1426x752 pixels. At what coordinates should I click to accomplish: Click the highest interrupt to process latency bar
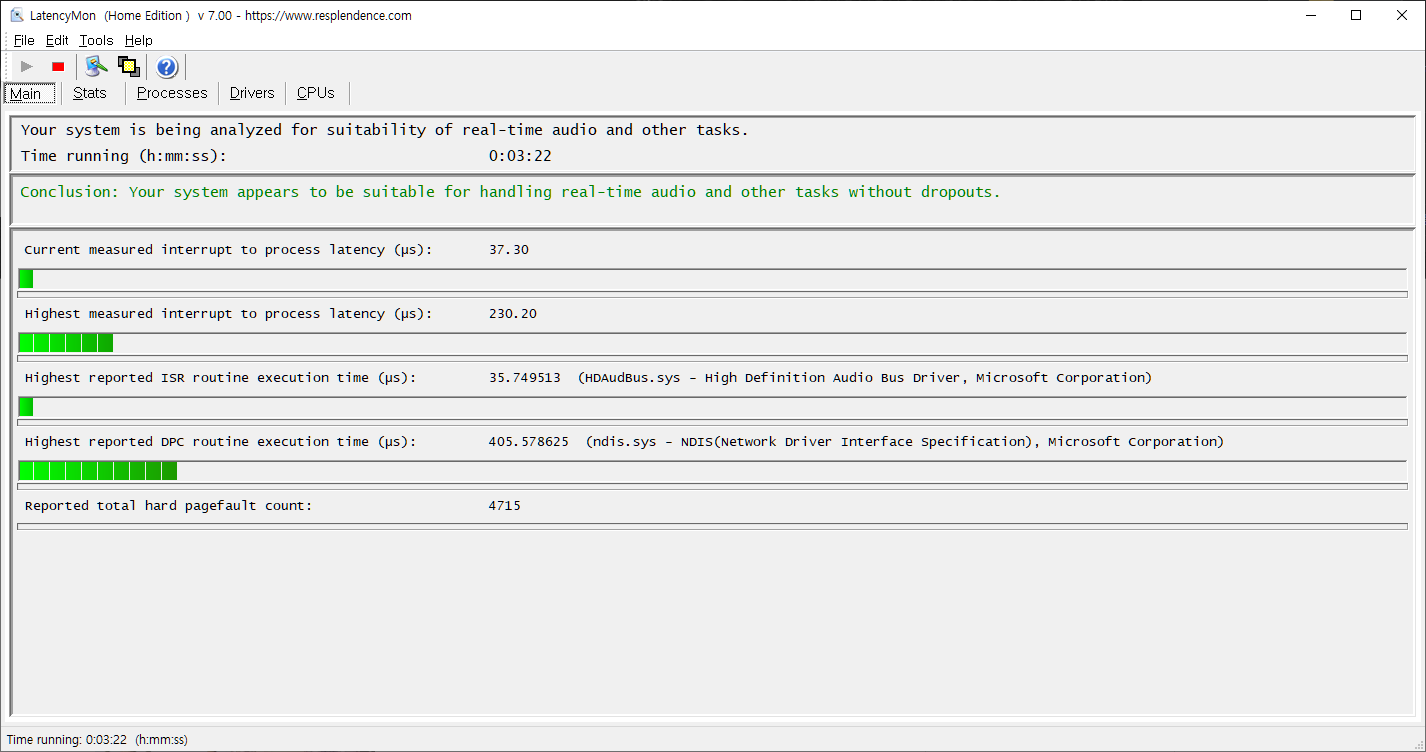pos(712,343)
